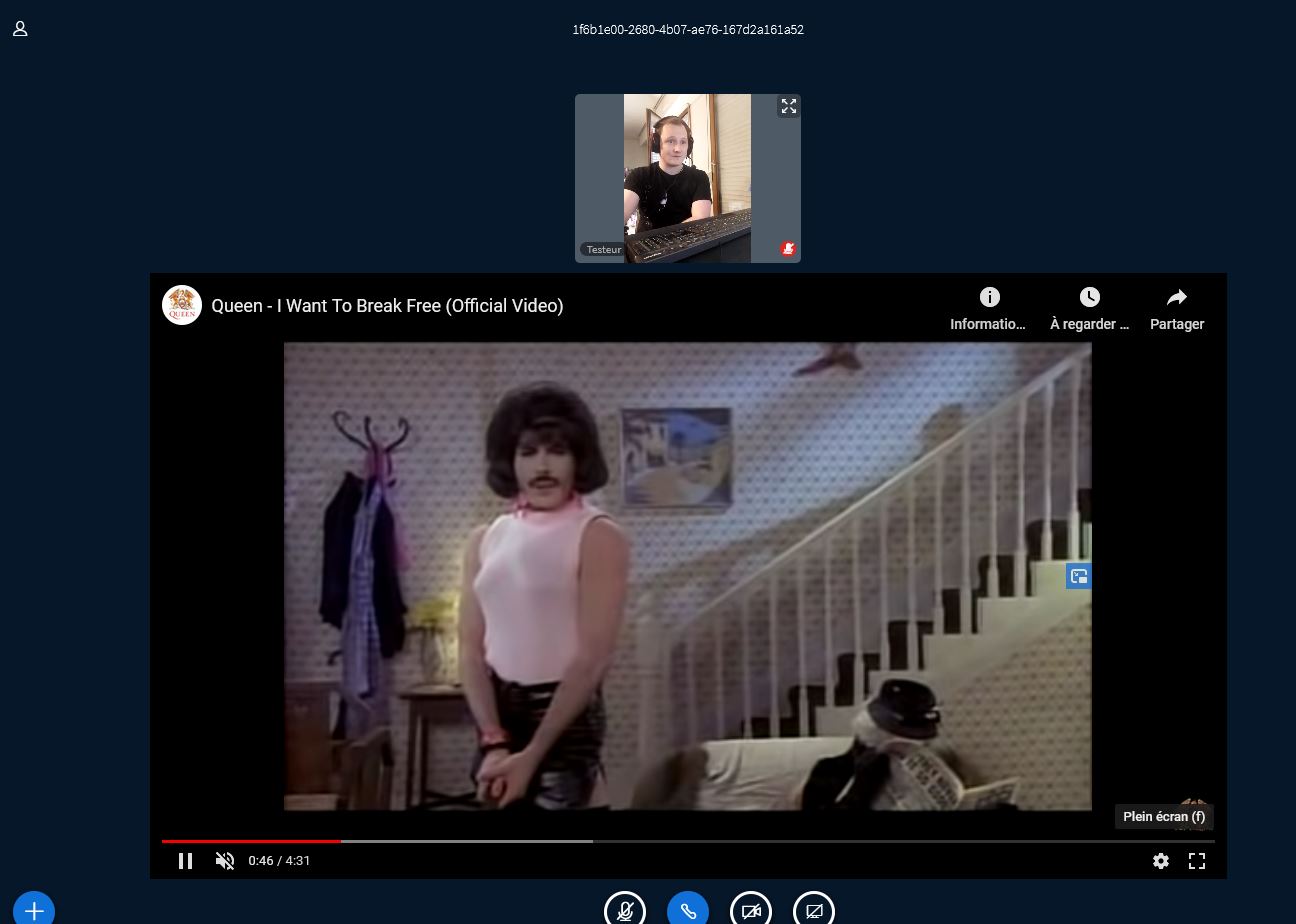This screenshot has width=1296, height=924.
Task: Toggle screen sharing in the call bar
Action: coord(814,909)
